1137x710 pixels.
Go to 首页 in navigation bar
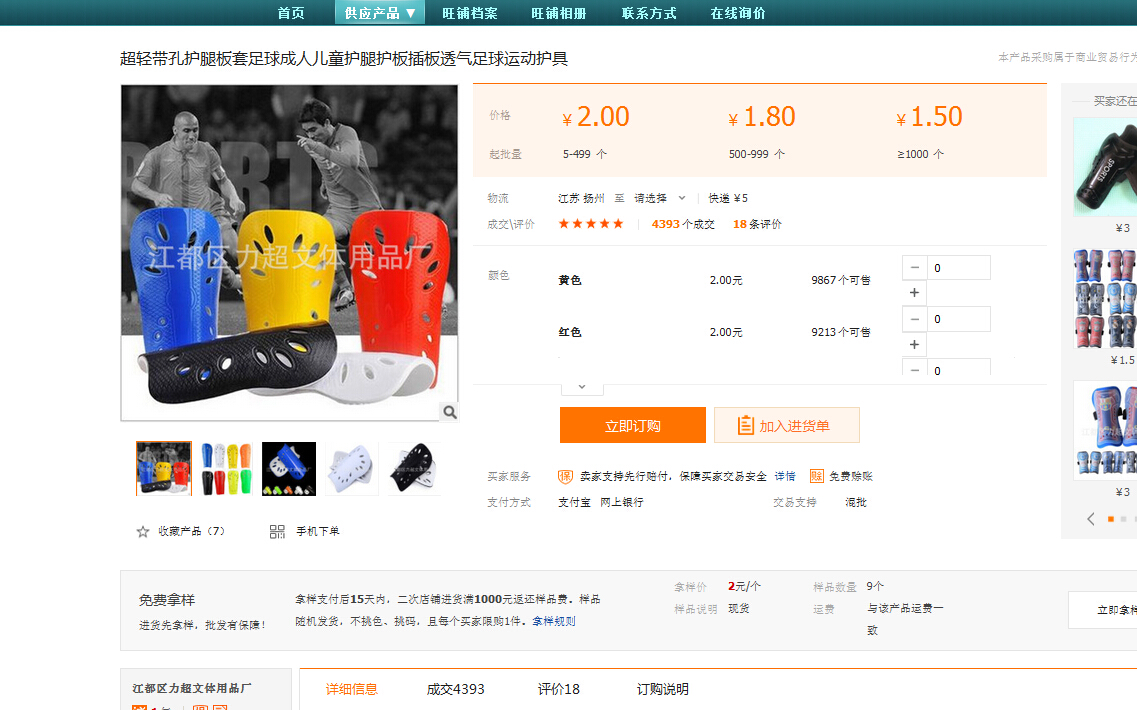click(x=291, y=13)
